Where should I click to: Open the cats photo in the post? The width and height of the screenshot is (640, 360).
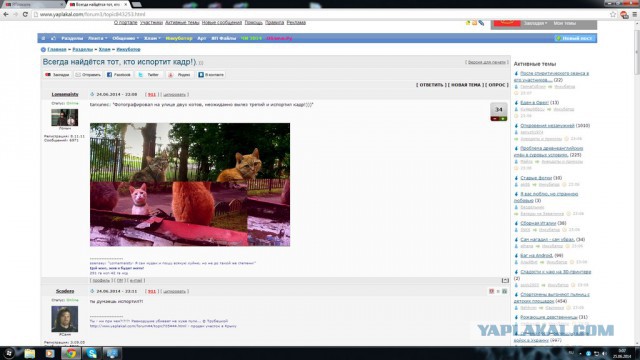pyautogui.click(x=190, y=184)
